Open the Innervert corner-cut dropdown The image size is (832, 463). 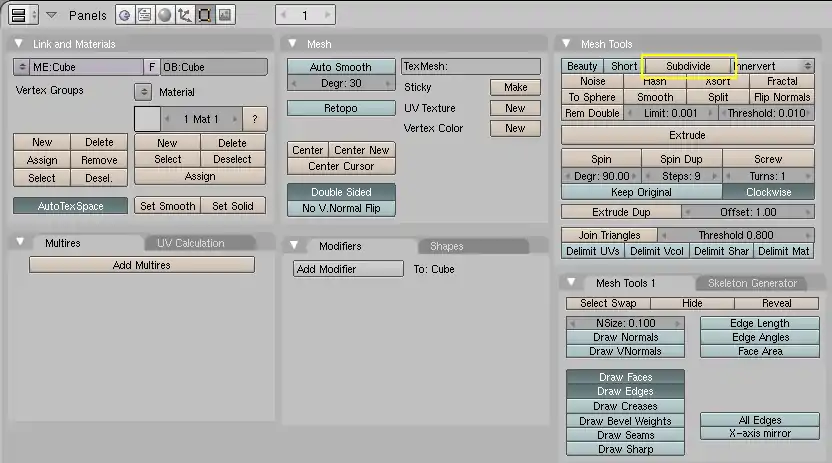click(x=775, y=66)
